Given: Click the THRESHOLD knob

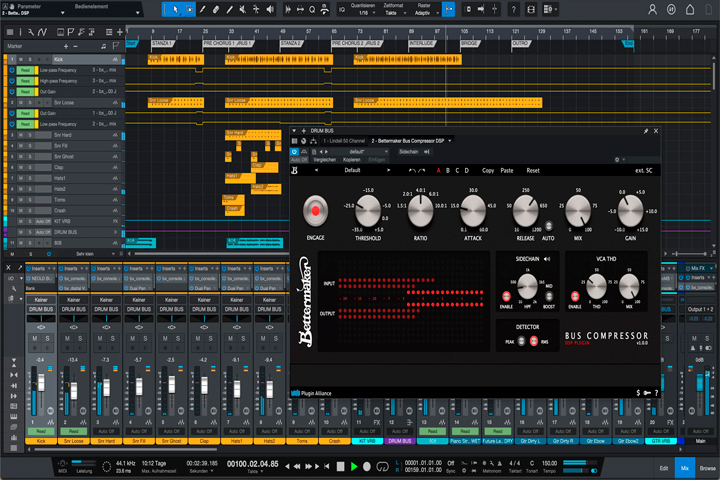Looking at the screenshot, I should click(368, 211).
